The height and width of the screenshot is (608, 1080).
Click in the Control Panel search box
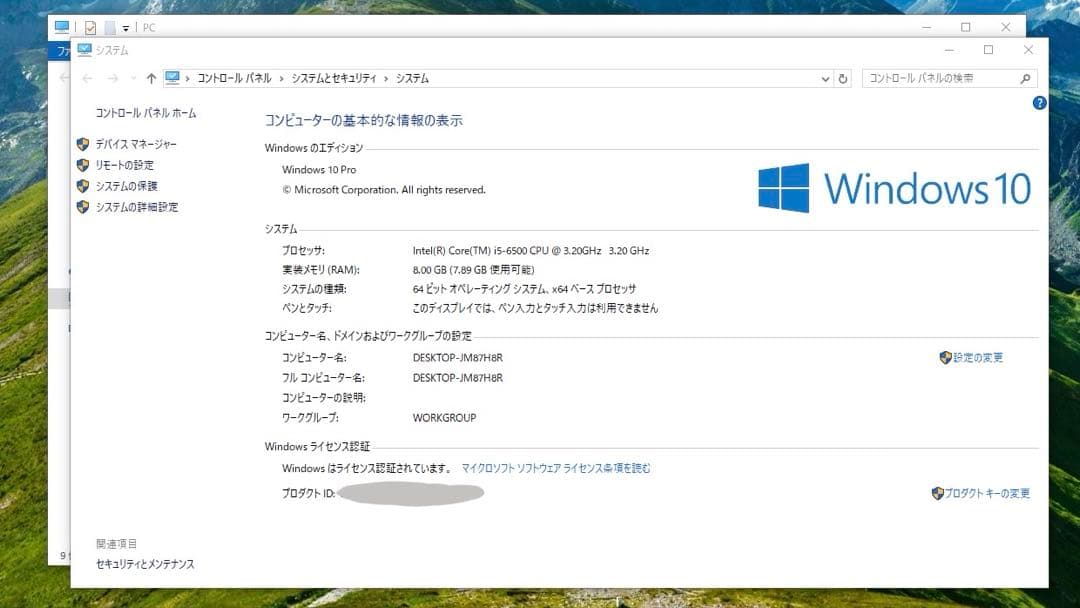(941, 78)
